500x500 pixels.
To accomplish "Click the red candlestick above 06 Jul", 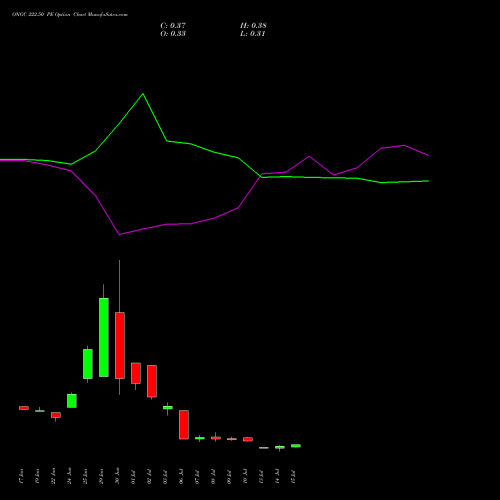I will [184, 425].
